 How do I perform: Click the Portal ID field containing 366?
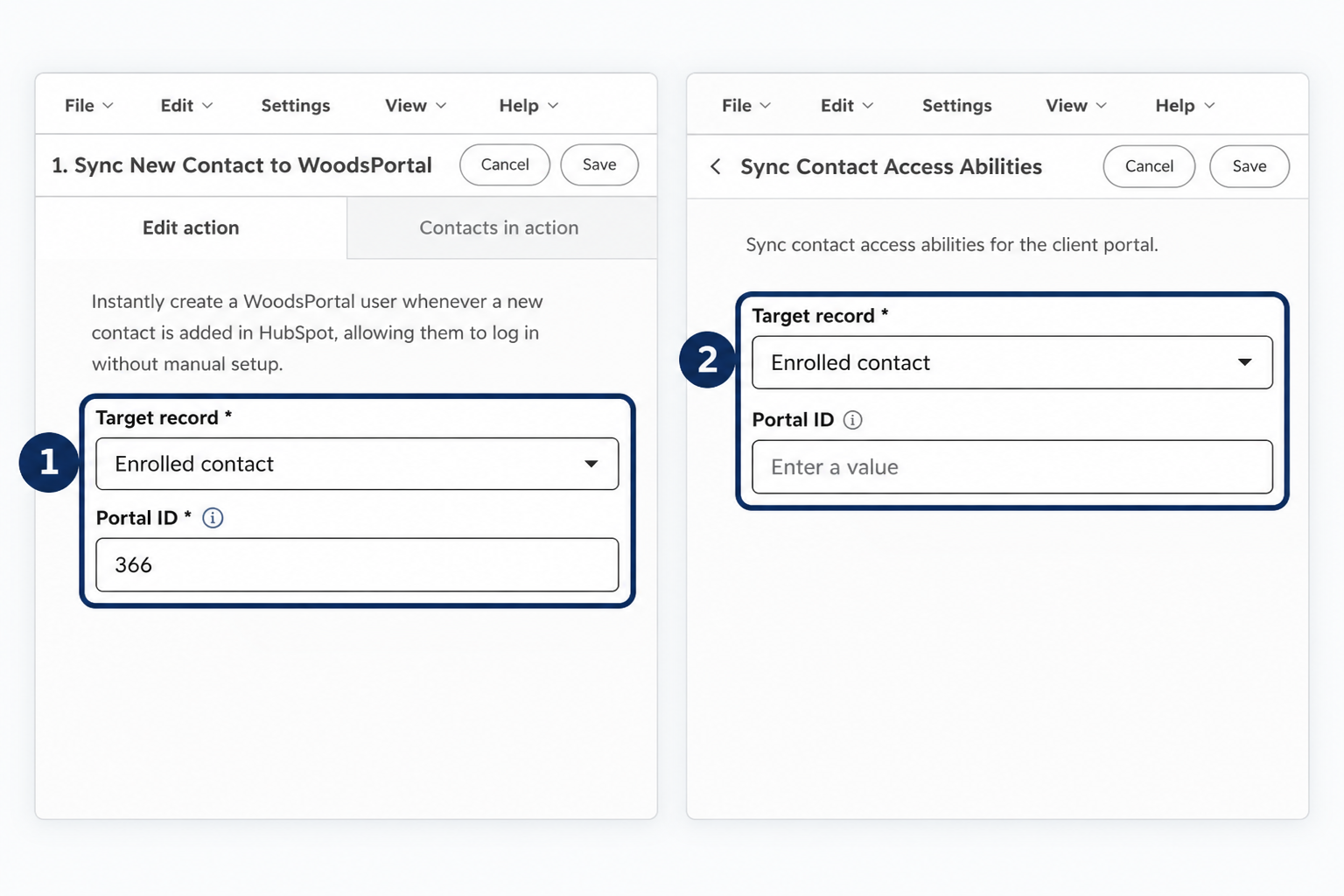pyautogui.click(x=357, y=565)
